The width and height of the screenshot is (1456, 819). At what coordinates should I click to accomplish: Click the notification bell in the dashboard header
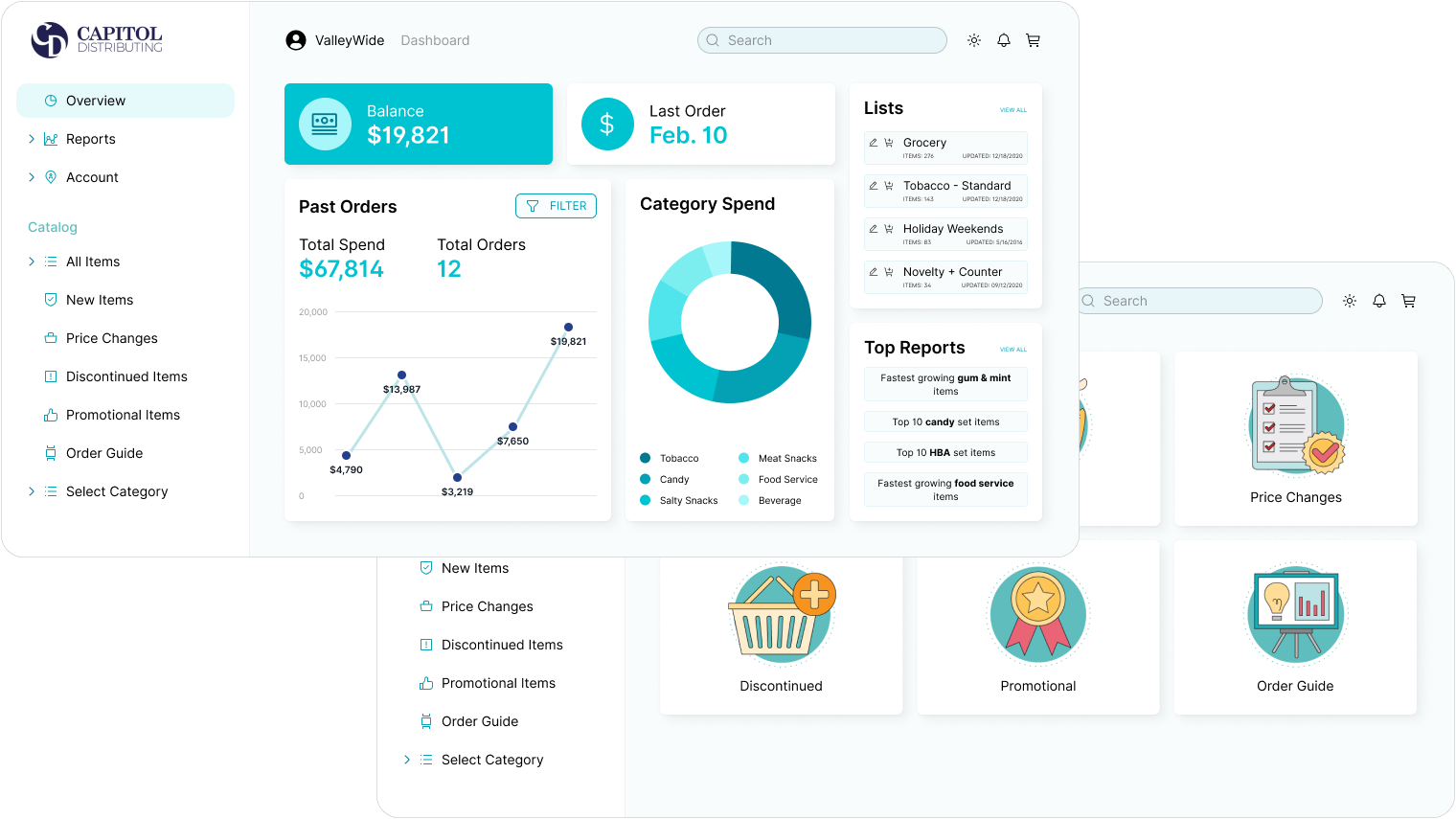coord(1003,40)
